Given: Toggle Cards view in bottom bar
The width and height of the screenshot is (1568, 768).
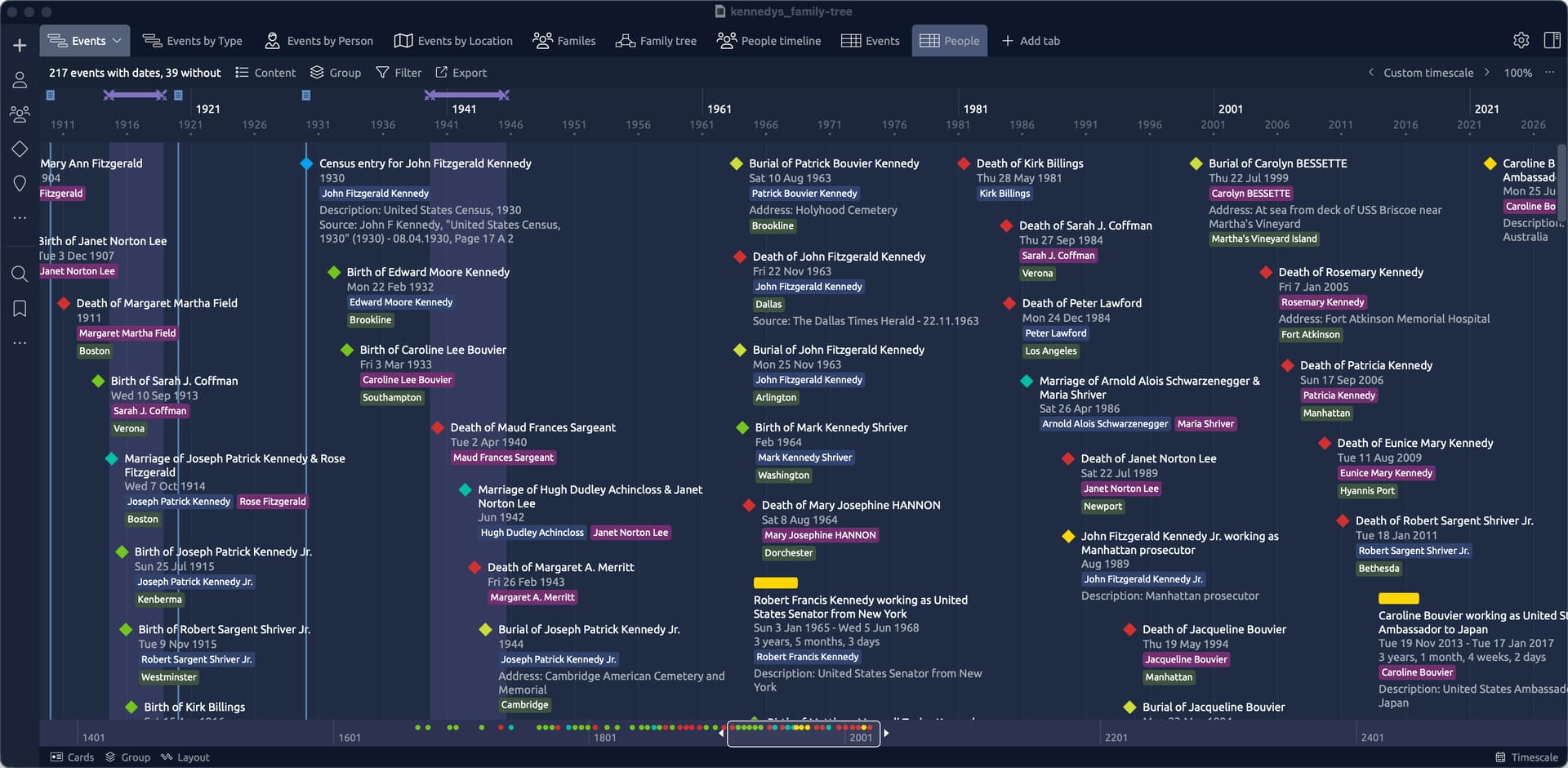Looking at the screenshot, I should pos(72,757).
